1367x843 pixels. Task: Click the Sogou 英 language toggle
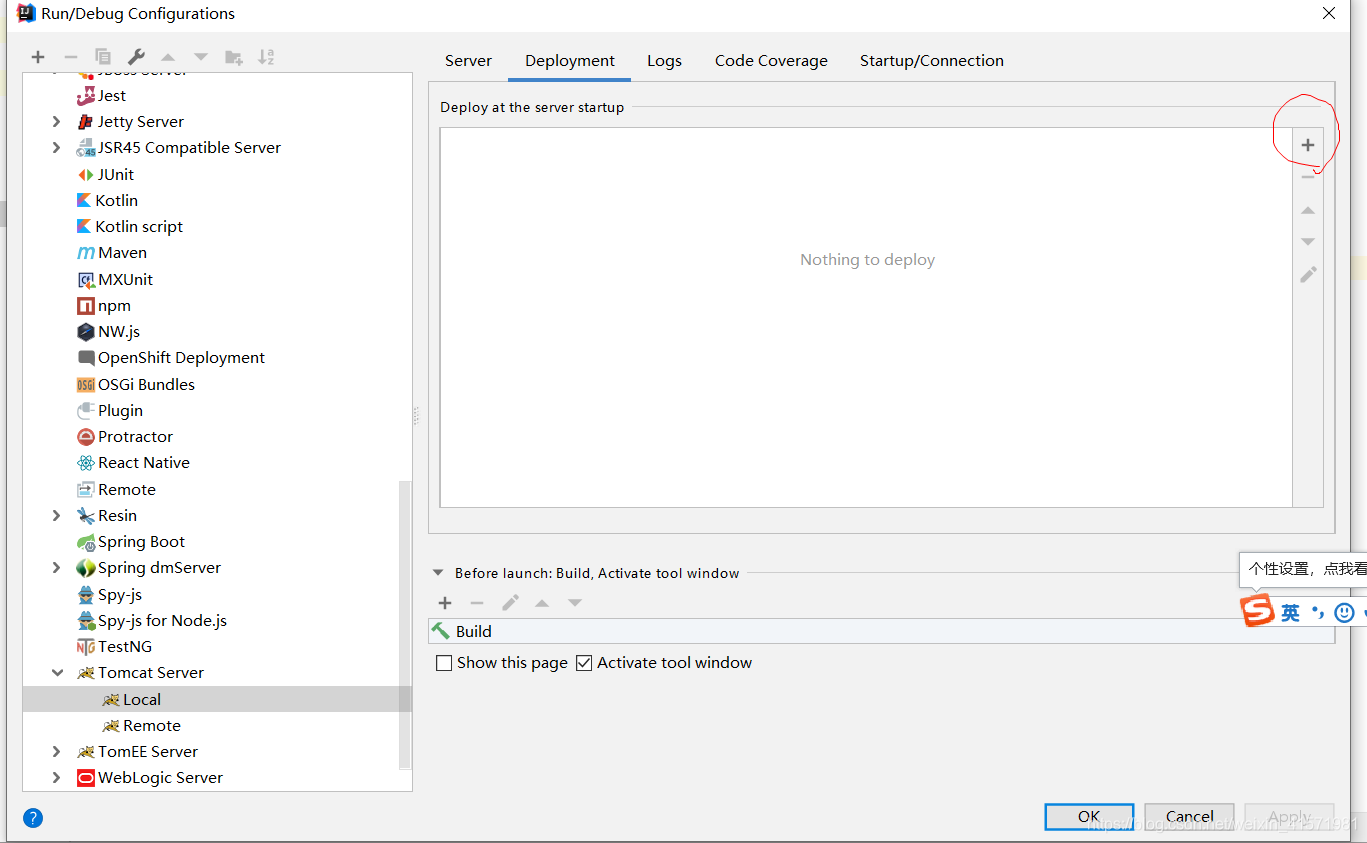(x=1291, y=612)
